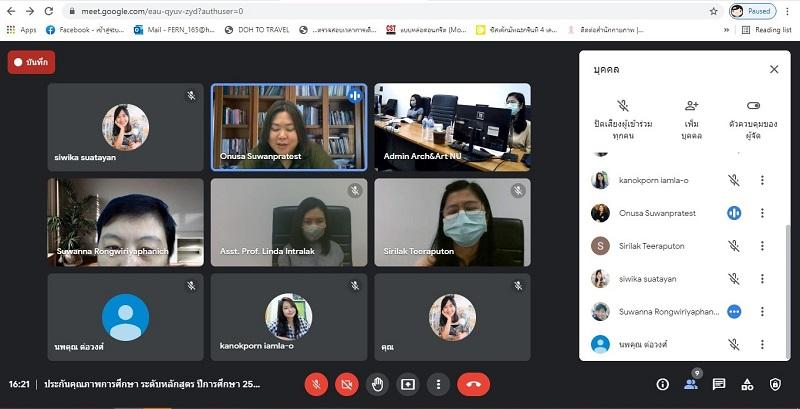The image size is (800, 409).
Task: Open the Mail - FERN_165 bookmark
Action: pos(174,30)
